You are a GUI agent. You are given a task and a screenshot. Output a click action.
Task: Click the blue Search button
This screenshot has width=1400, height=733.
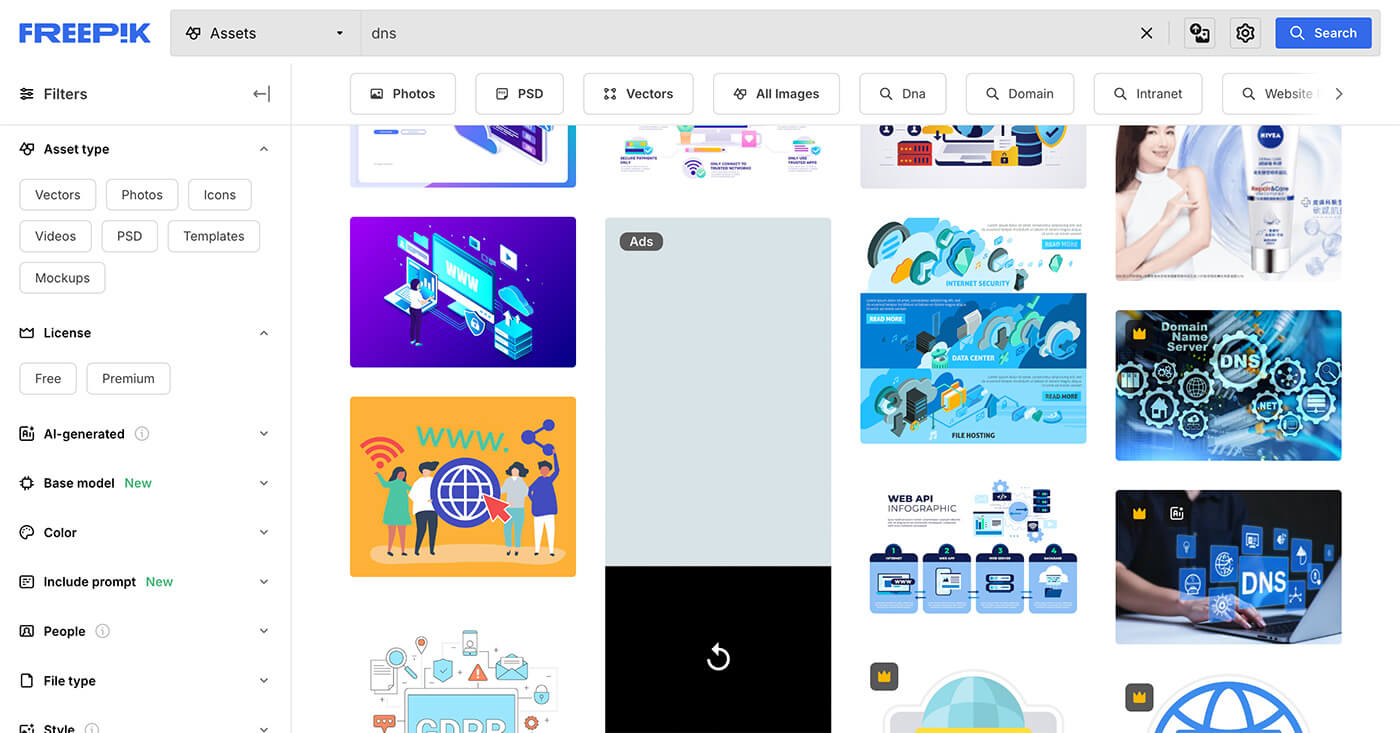coord(1322,33)
